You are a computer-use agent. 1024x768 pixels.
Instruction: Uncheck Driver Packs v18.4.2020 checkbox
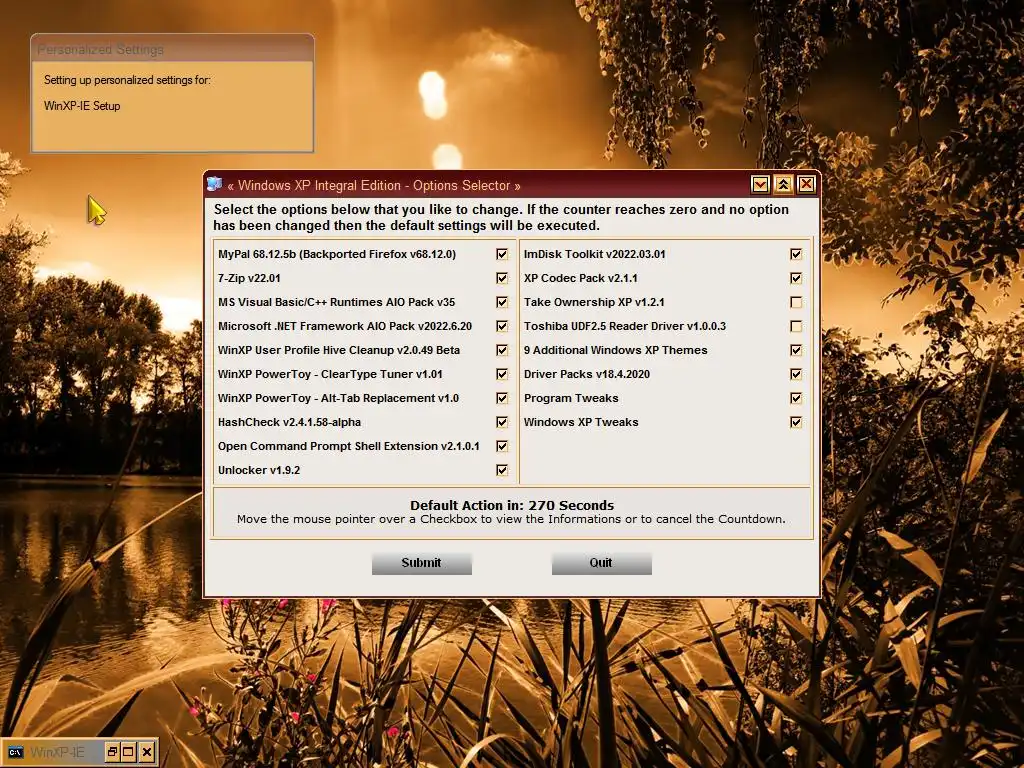(x=795, y=374)
